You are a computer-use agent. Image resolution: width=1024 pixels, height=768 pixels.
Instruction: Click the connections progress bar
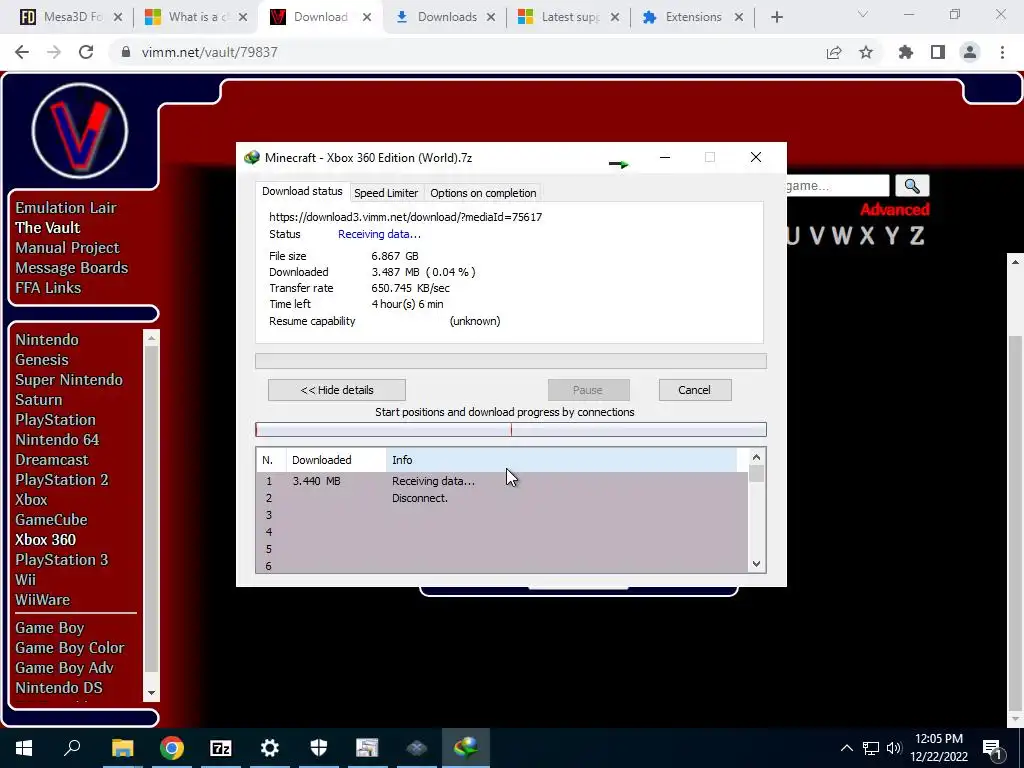(x=511, y=429)
